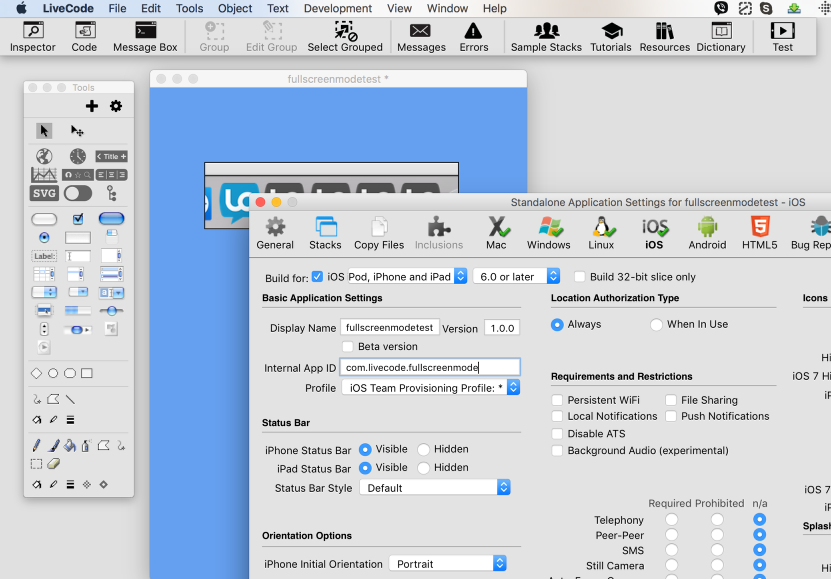Click Select Grouped toolbar icon
Viewport: 831px width, 579px height.
click(345, 37)
